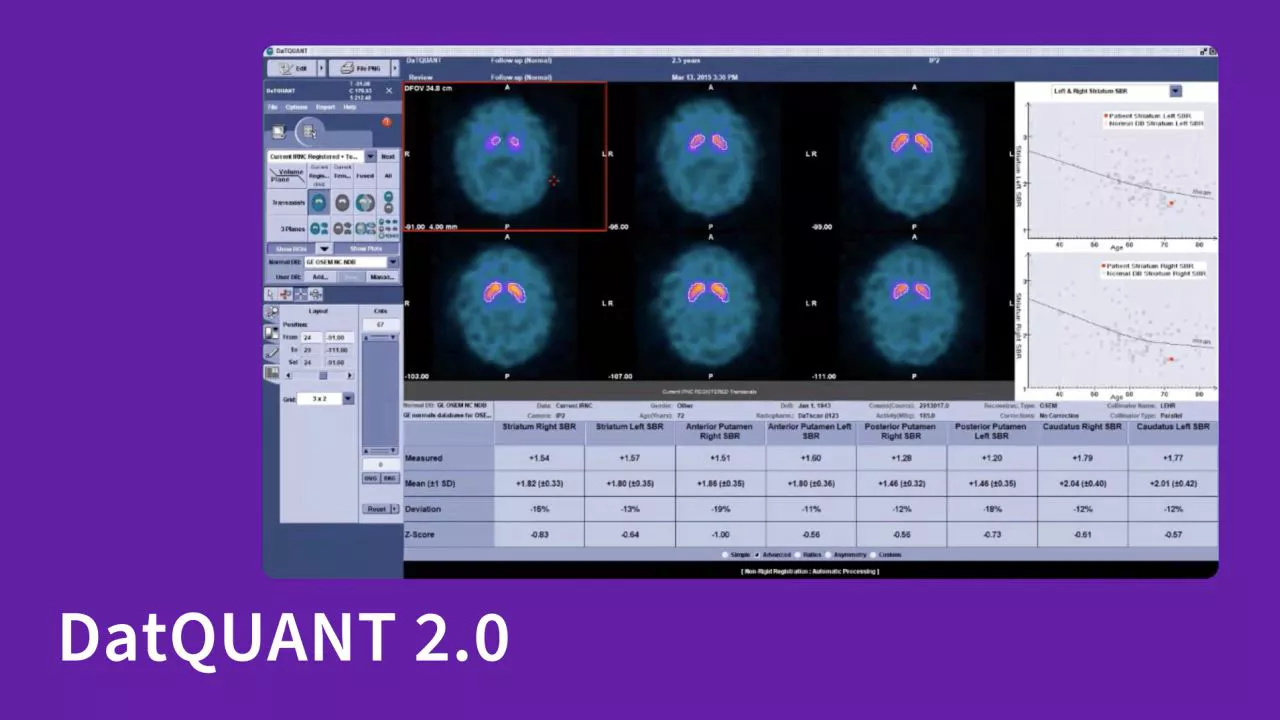Select 3 Planes All icon
This screenshot has height=720, width=1280.
click(x=388, y=228)
